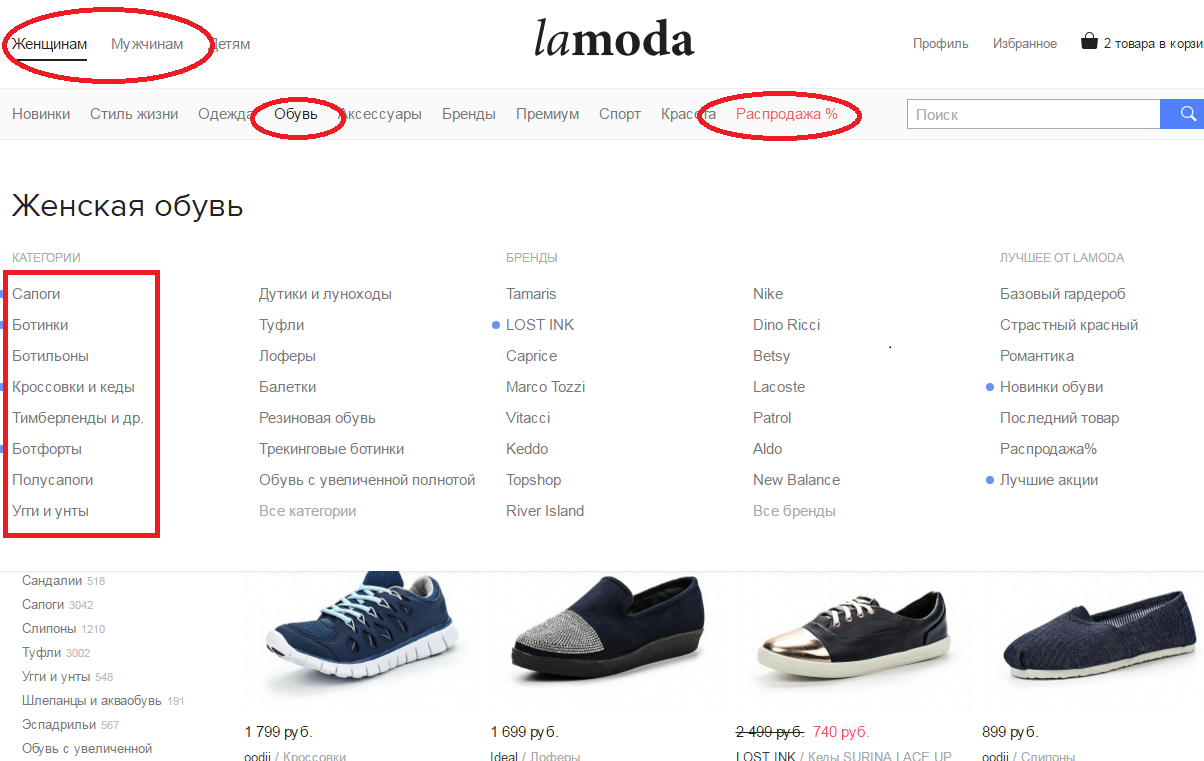Viewport: 1204px width, 761px height.
Task: Click the lamoda logo
Action: pyautogui.click(x=613, y=39)
